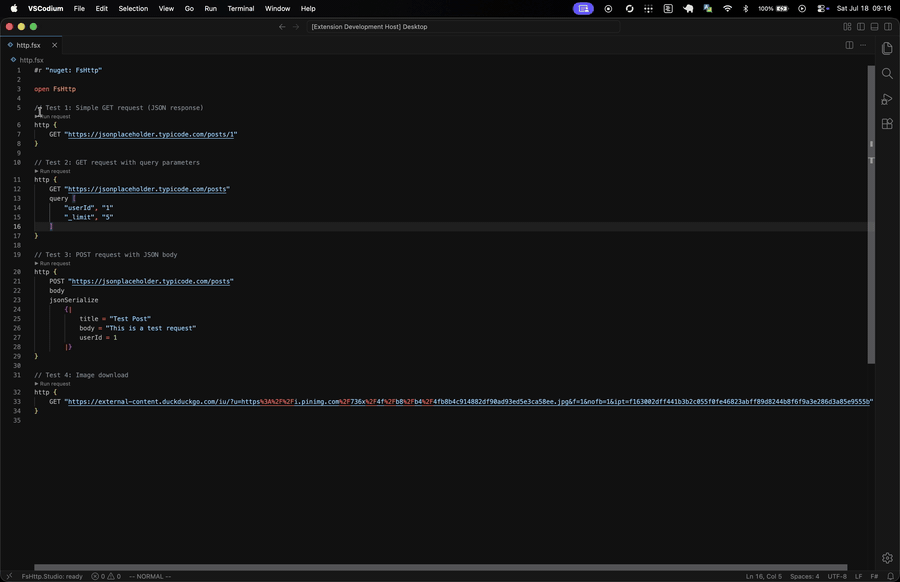This screenshot has width=900, height=582.
Task: Click the Bluetooth icon in menu bar
Action: click(x=746, y=9)
